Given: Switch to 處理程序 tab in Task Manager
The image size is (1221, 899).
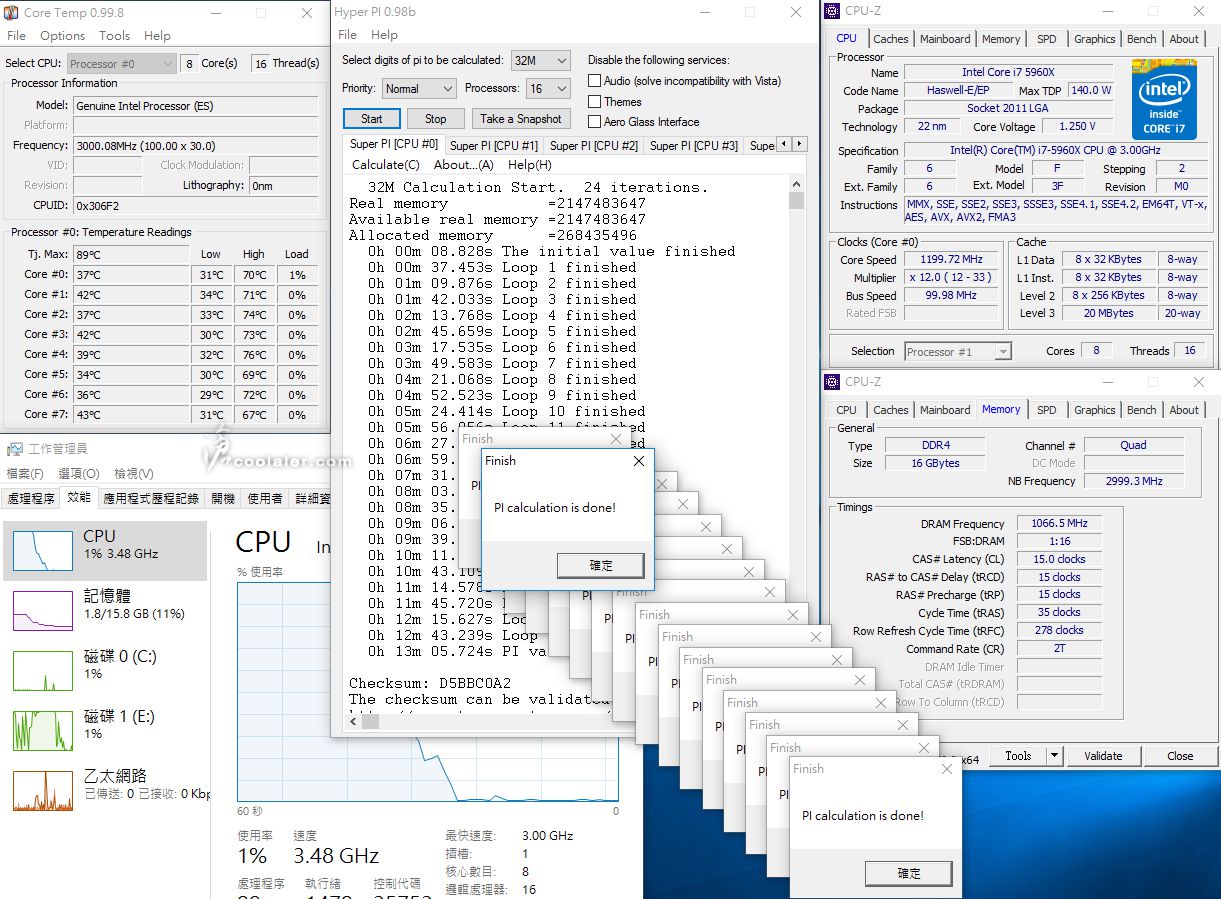Looking at the screenshot, I should 33,498.
